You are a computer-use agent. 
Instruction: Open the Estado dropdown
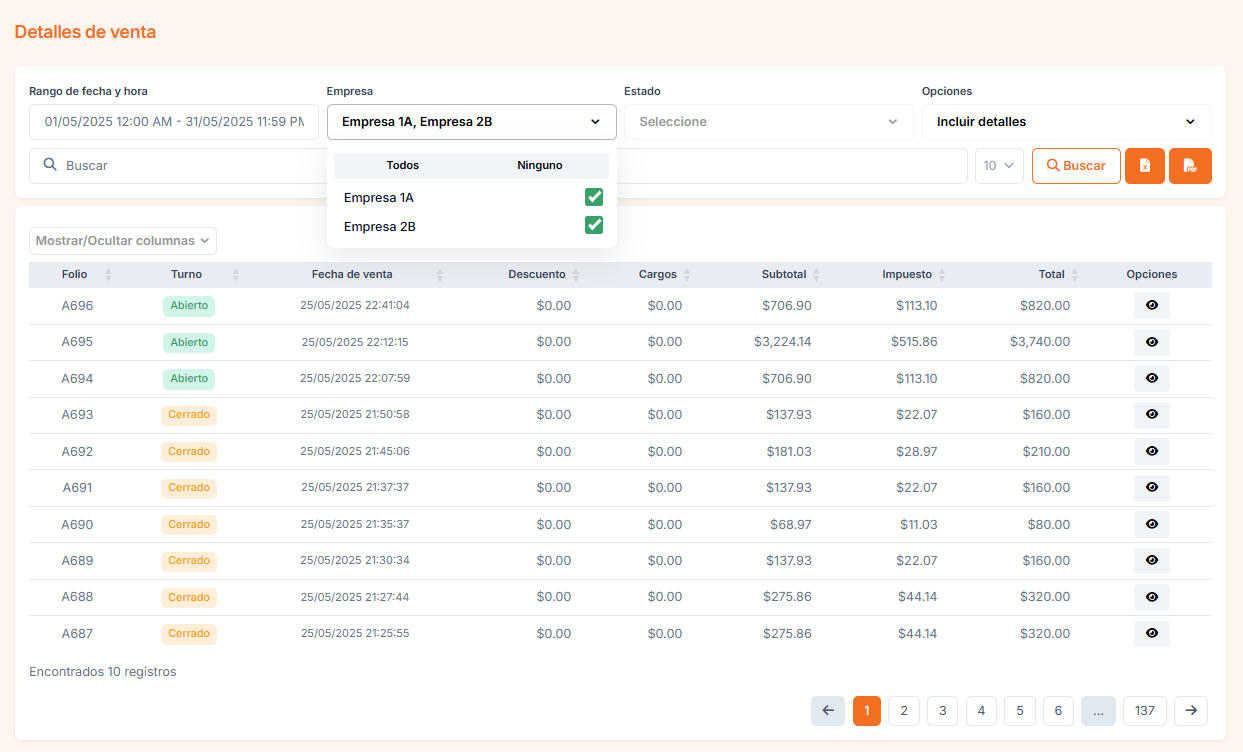(768, 122)
